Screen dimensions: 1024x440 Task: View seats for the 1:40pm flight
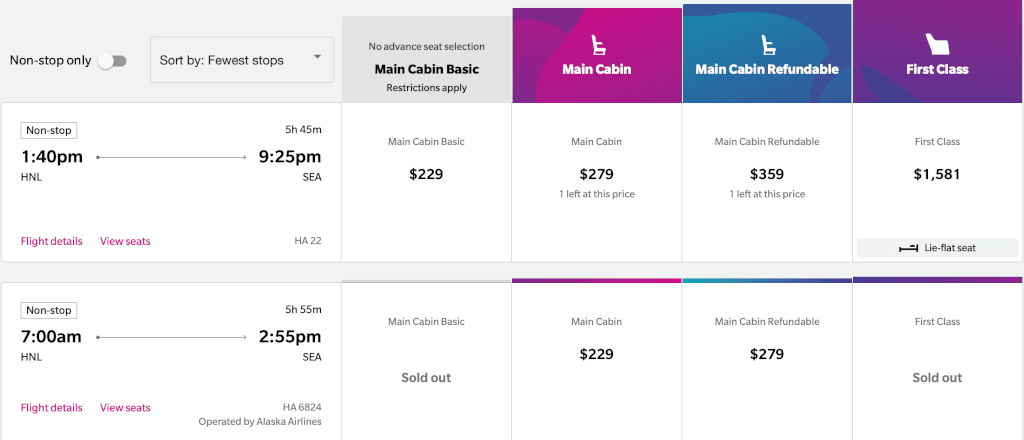125,241
